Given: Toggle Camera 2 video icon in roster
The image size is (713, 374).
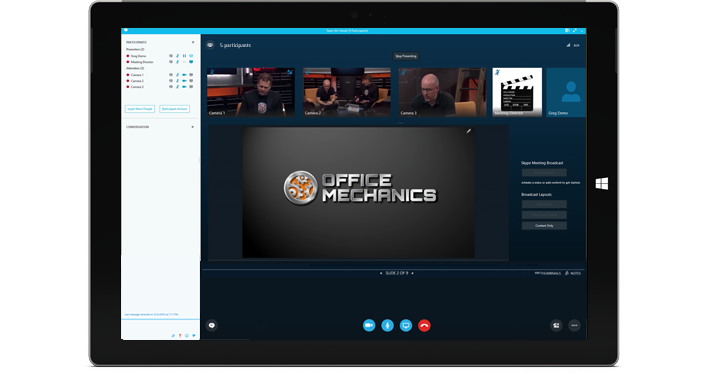Looking at the screenshot, I should point(184,81).
